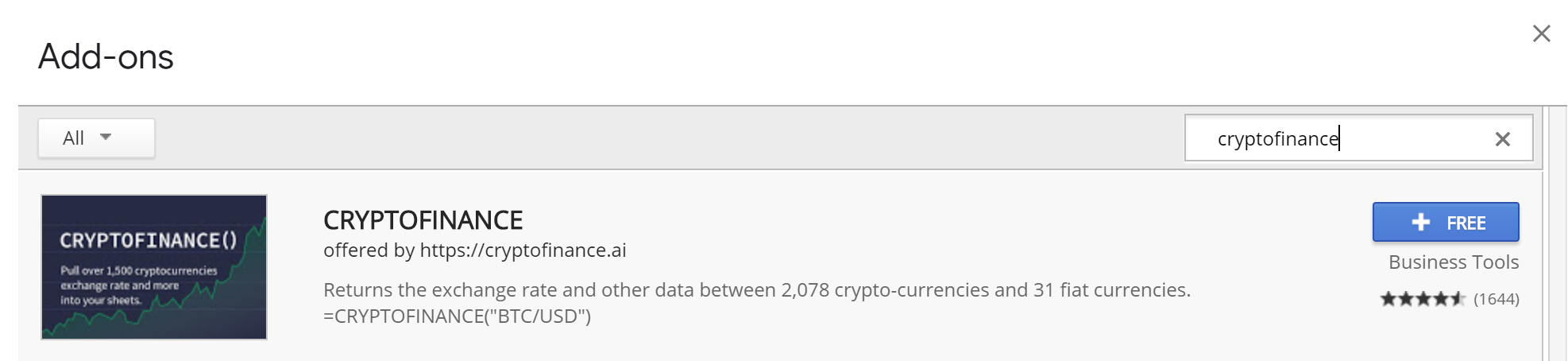The width and height of the screenshot is (1568, 361).
Task: Click the arrow beside the All filter
Action: [x=106, y=138]
